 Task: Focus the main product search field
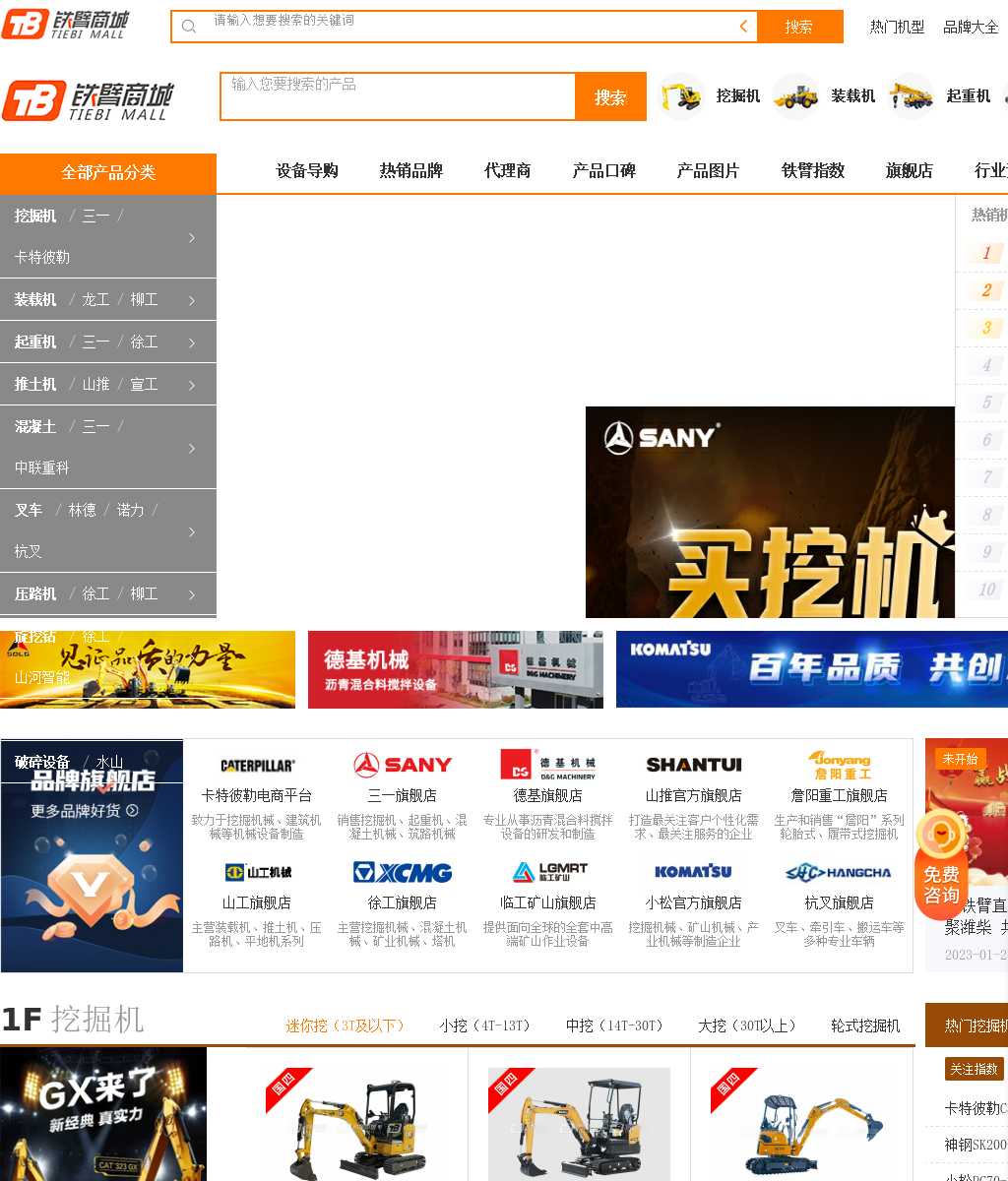coord(398,96)
